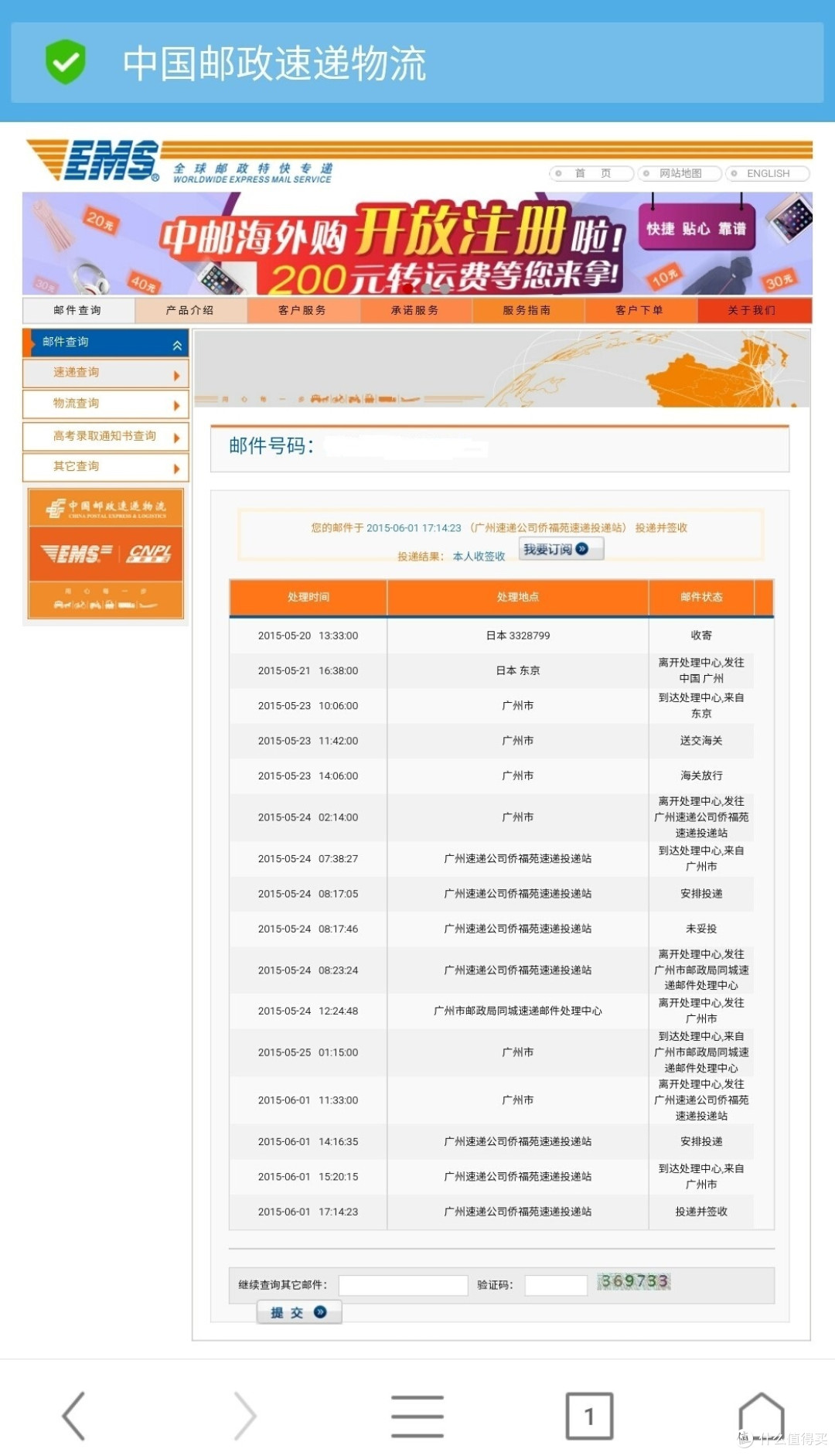Select the 2015-05-24 12:24:48 time cell
835x1456 pixels.
(x=308, y=1011)
